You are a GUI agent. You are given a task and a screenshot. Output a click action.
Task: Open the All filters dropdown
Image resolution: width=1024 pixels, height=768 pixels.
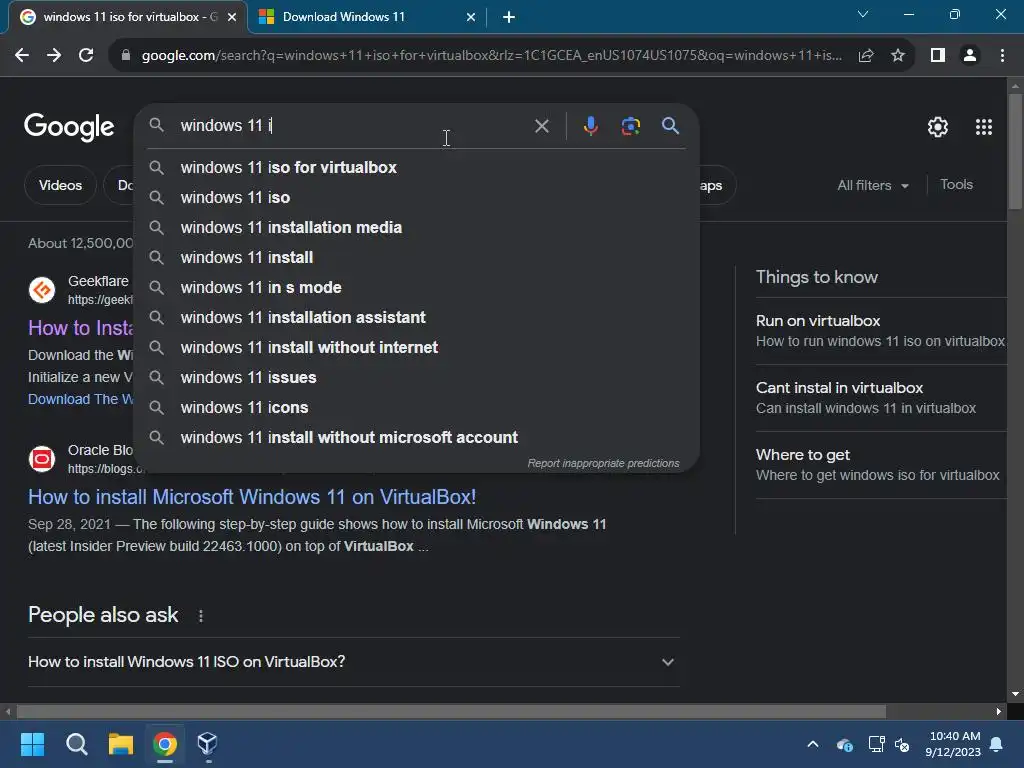[873, 185]
